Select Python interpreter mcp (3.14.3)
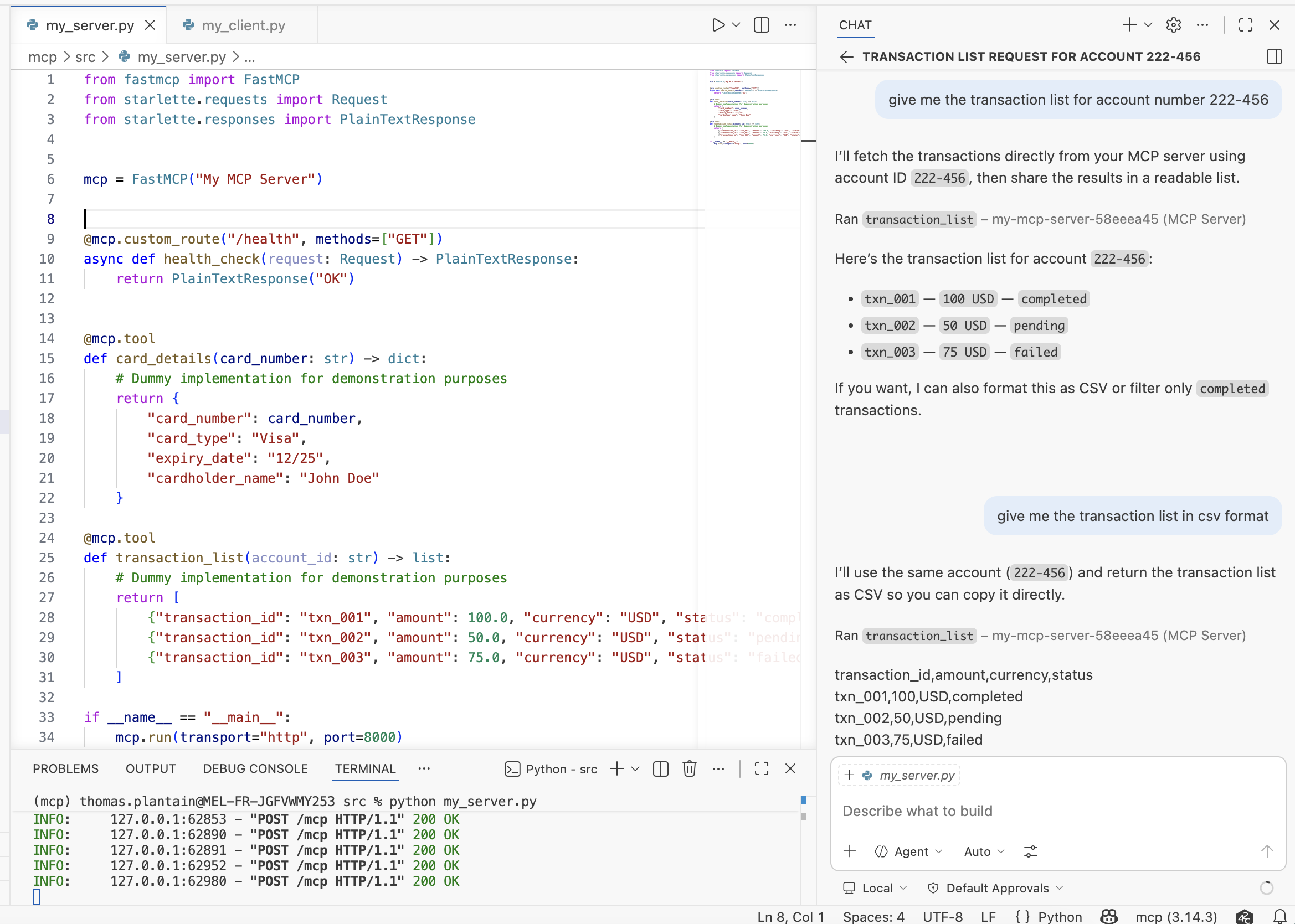Viewport: 1295px width, 924px height. [1176, 917]
